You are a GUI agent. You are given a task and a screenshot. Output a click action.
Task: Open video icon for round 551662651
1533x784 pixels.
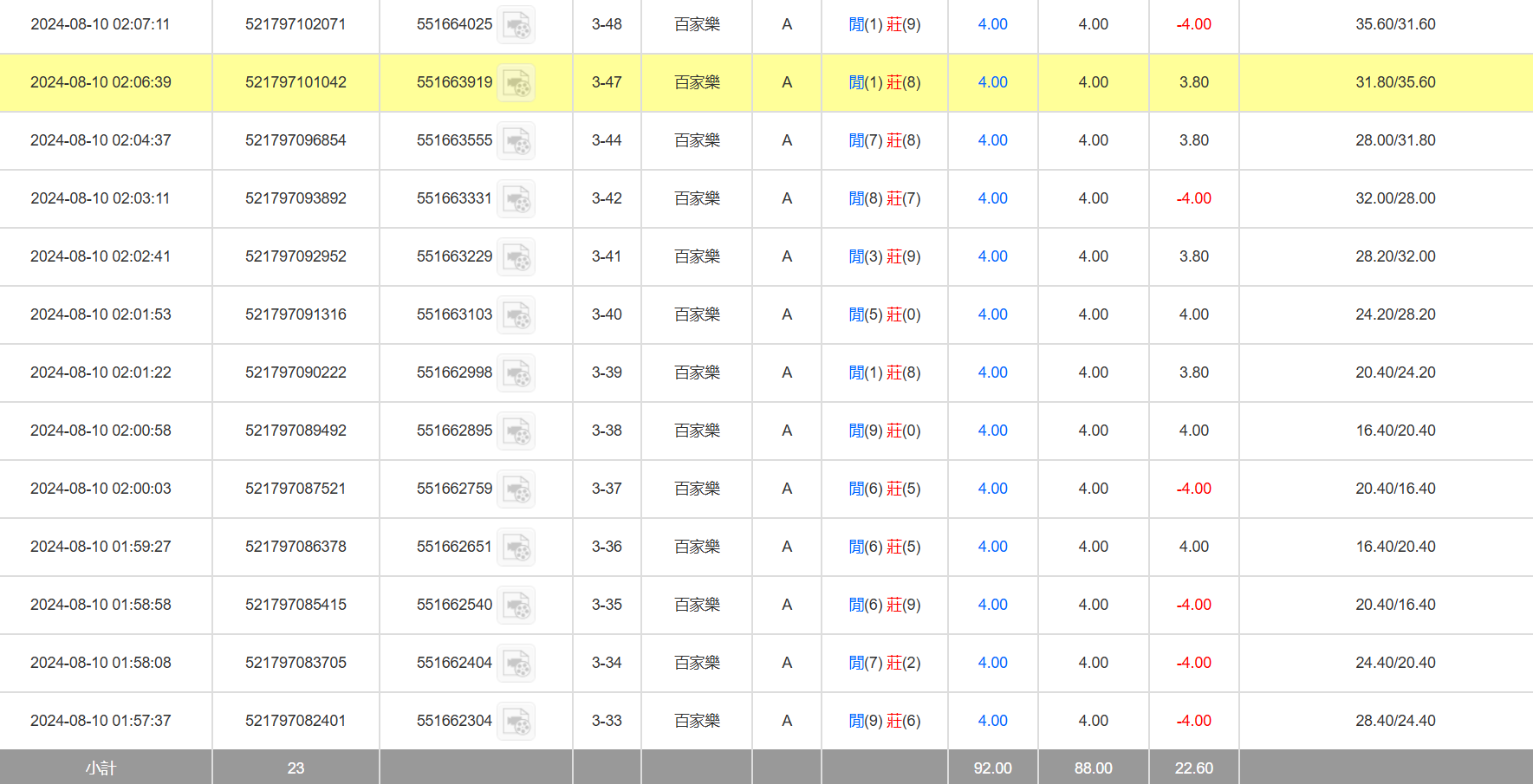[x=516, y=548]
